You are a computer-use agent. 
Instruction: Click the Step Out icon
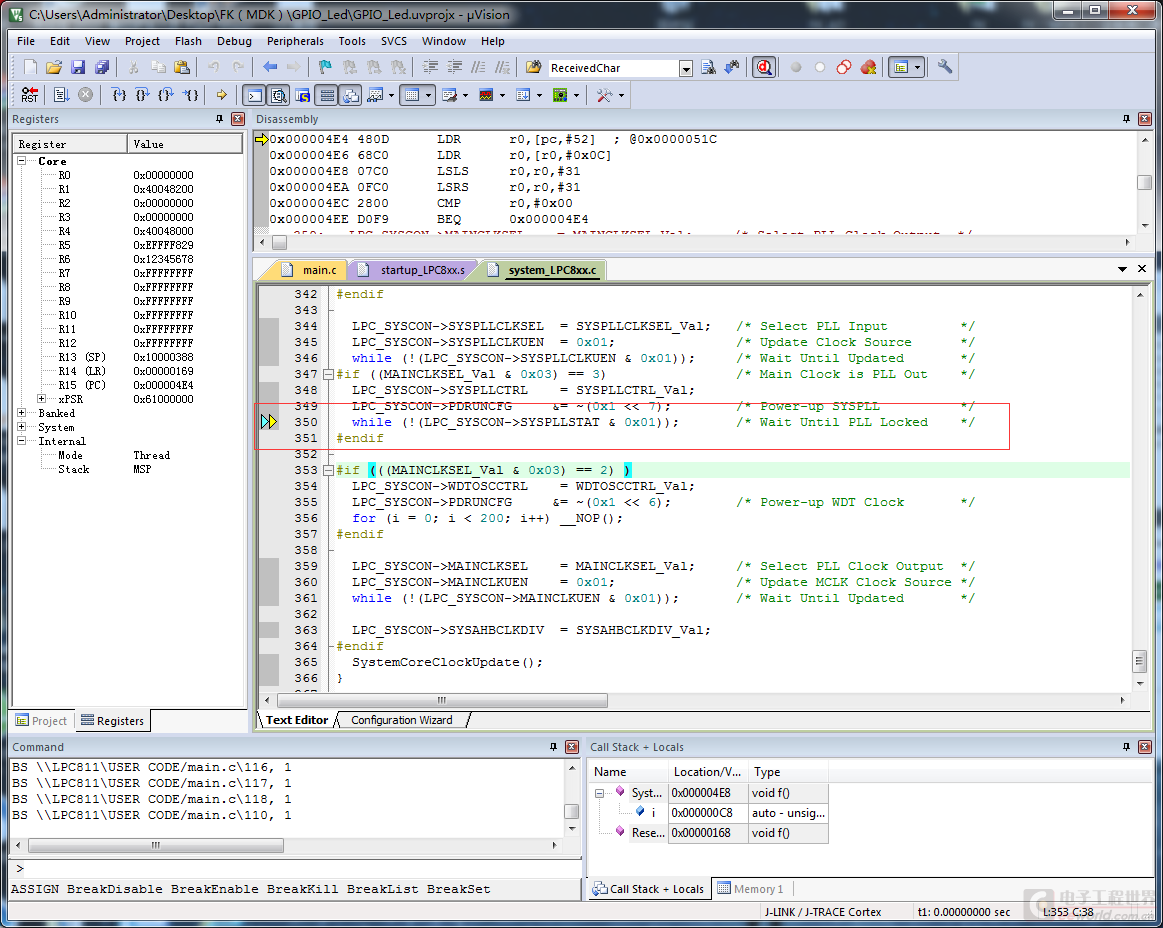click(166, 95)
